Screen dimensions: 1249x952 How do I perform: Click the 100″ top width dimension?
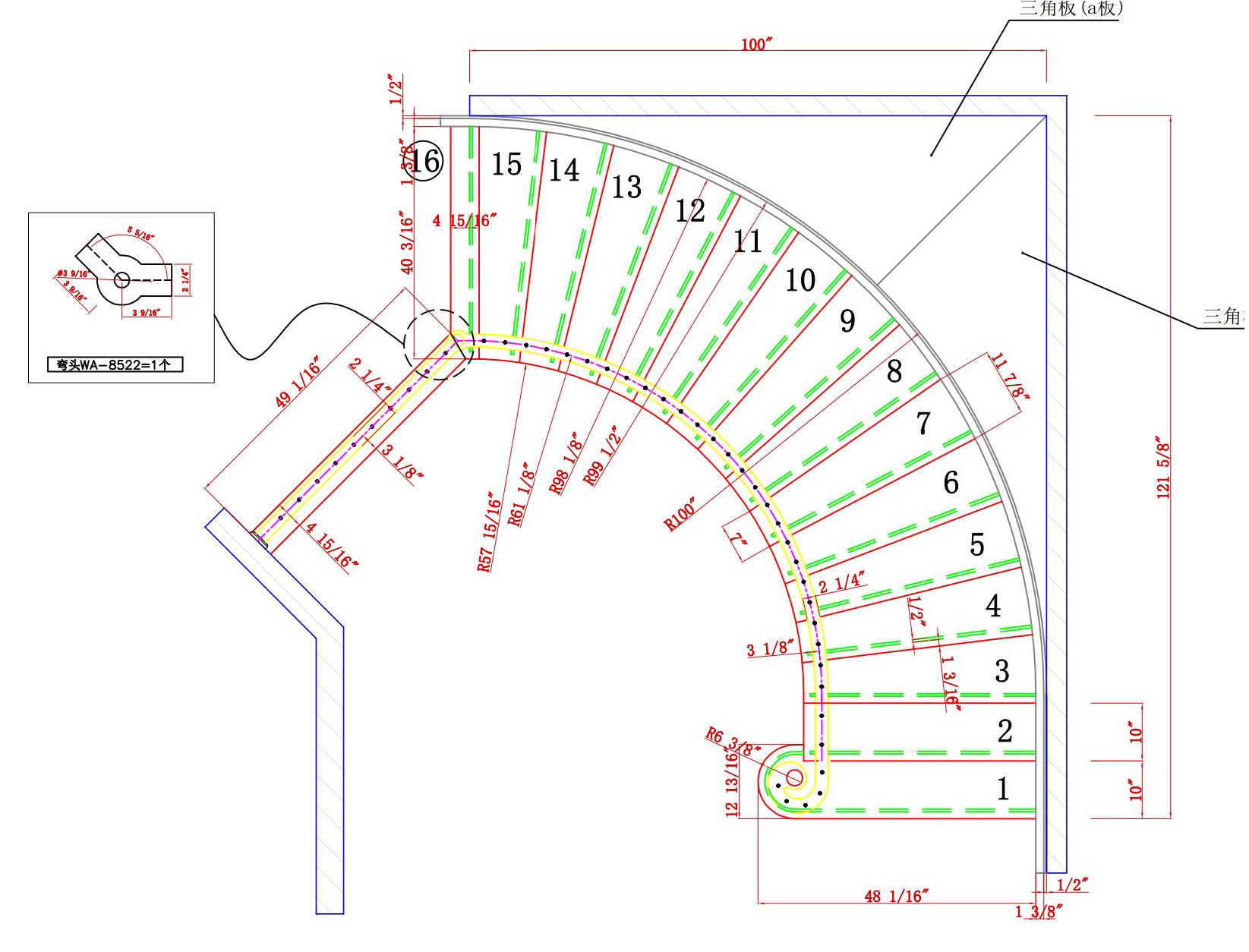pyautogui.click(x=757, y=44)
